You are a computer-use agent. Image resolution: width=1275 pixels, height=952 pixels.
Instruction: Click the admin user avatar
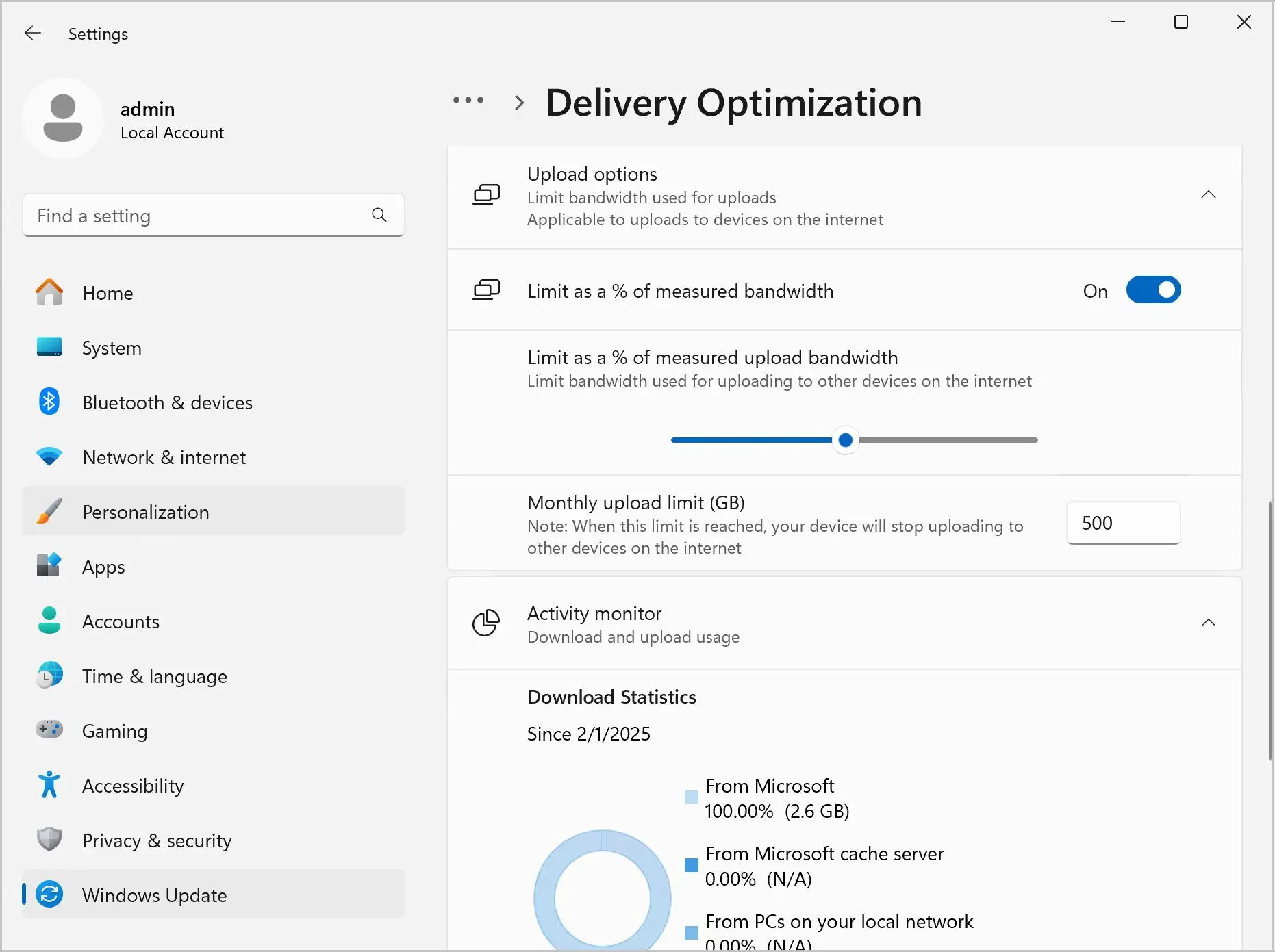(x=63, y=118)
